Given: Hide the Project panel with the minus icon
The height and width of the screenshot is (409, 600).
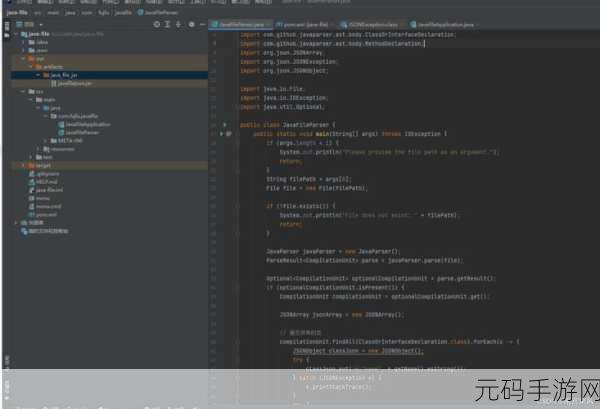Looking at the screenshot, I should (202, 24).
